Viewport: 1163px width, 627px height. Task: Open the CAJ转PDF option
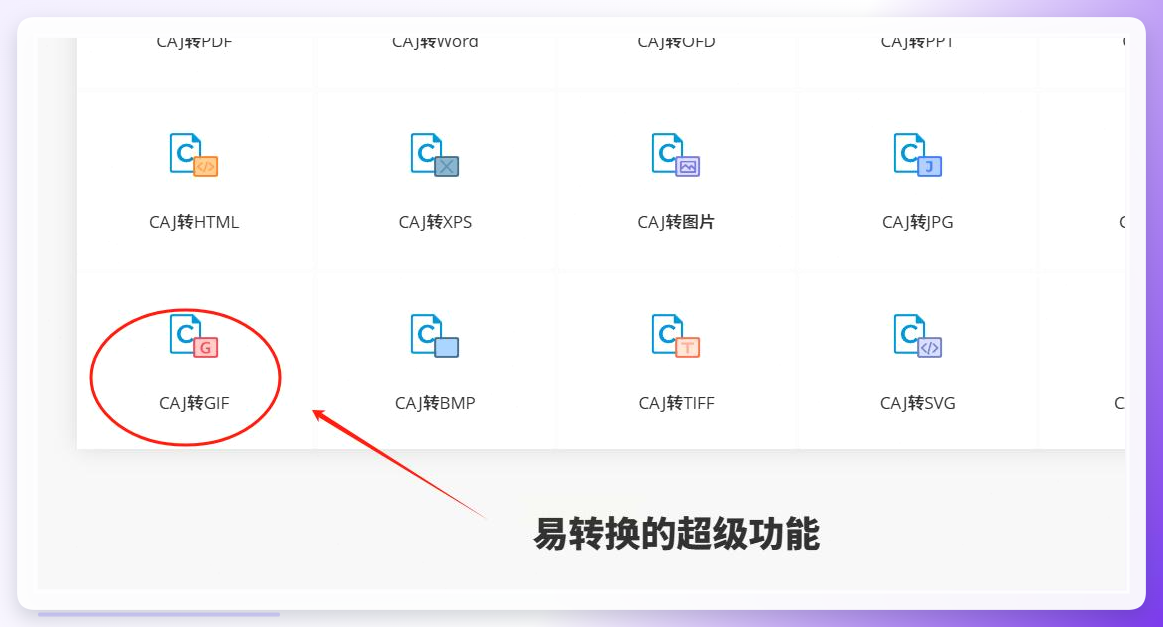194,42
